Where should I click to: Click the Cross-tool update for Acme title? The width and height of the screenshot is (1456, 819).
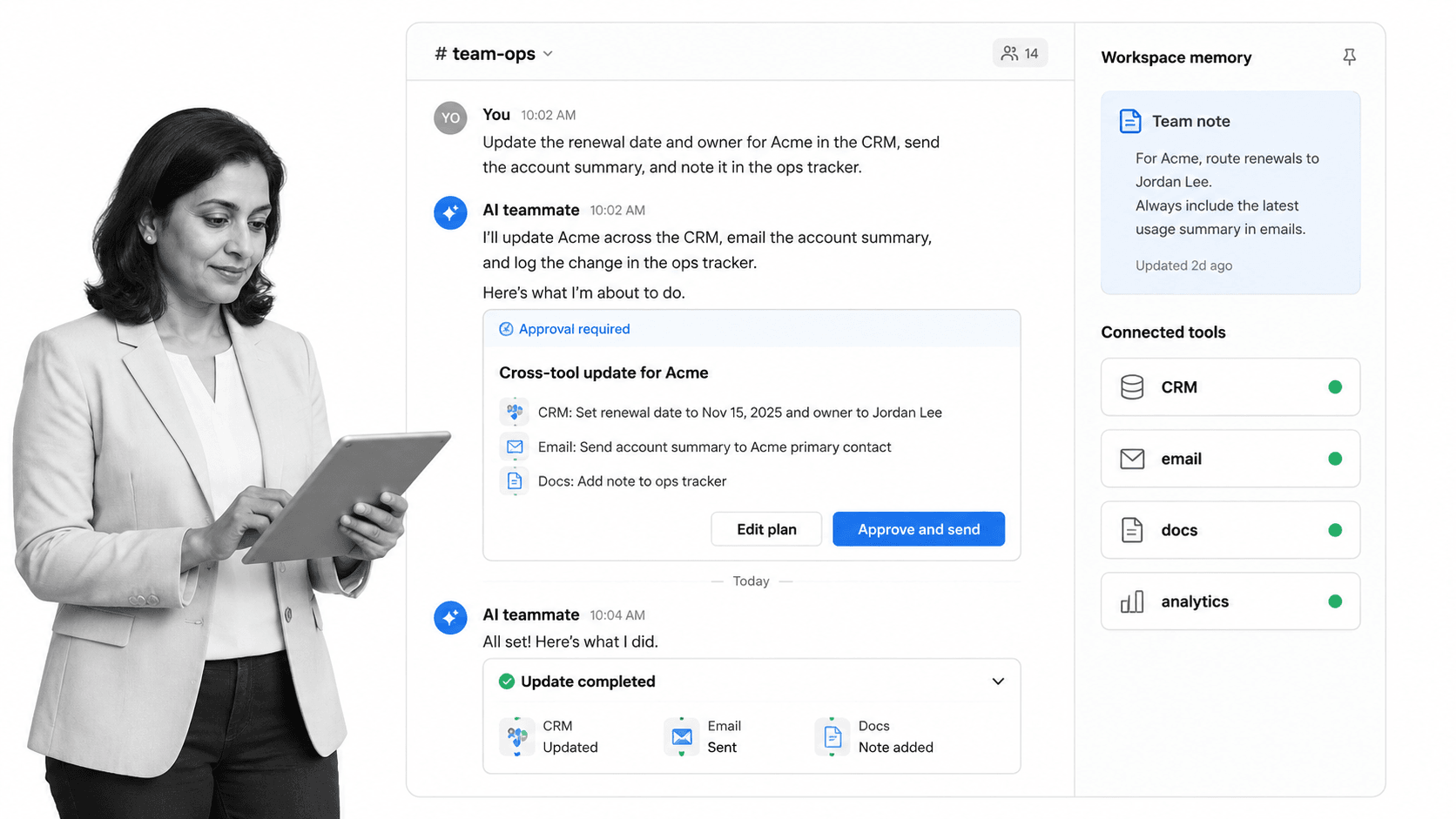pyautogui.click(x=603, y=373)
